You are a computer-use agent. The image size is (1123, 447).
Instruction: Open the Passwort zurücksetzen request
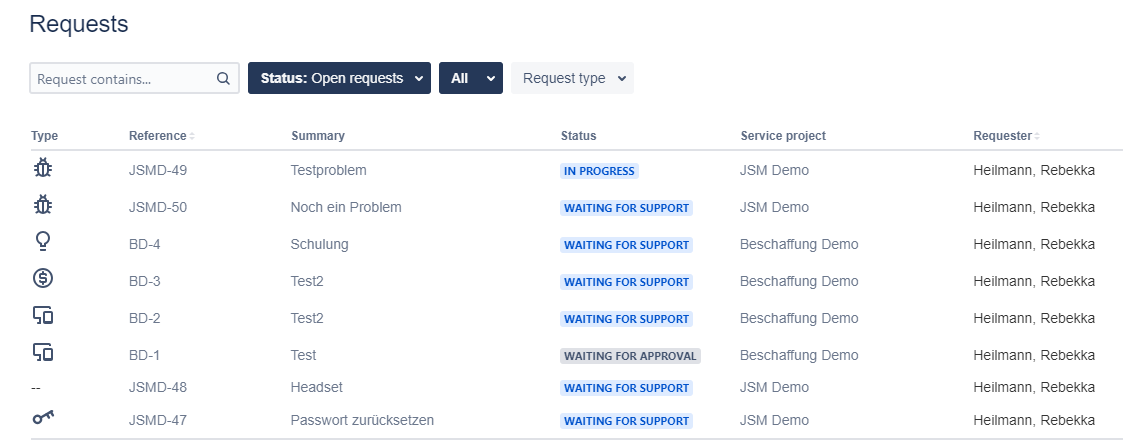point(362,420)
